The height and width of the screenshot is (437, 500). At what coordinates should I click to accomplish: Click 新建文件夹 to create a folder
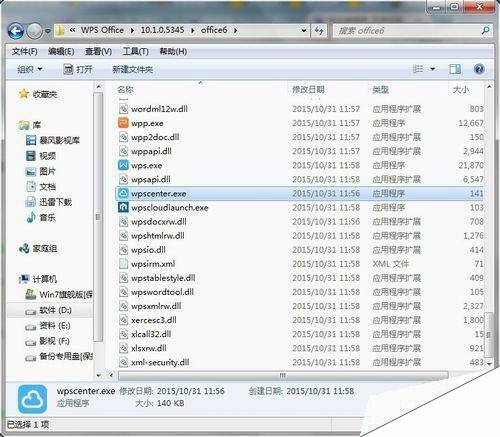click(132, 69)
